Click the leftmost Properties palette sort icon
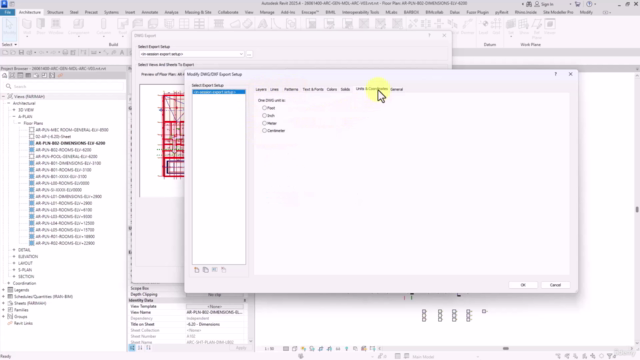Image resolution: width=640 pixels, height=360 pixels. click(x=132, y=348)
